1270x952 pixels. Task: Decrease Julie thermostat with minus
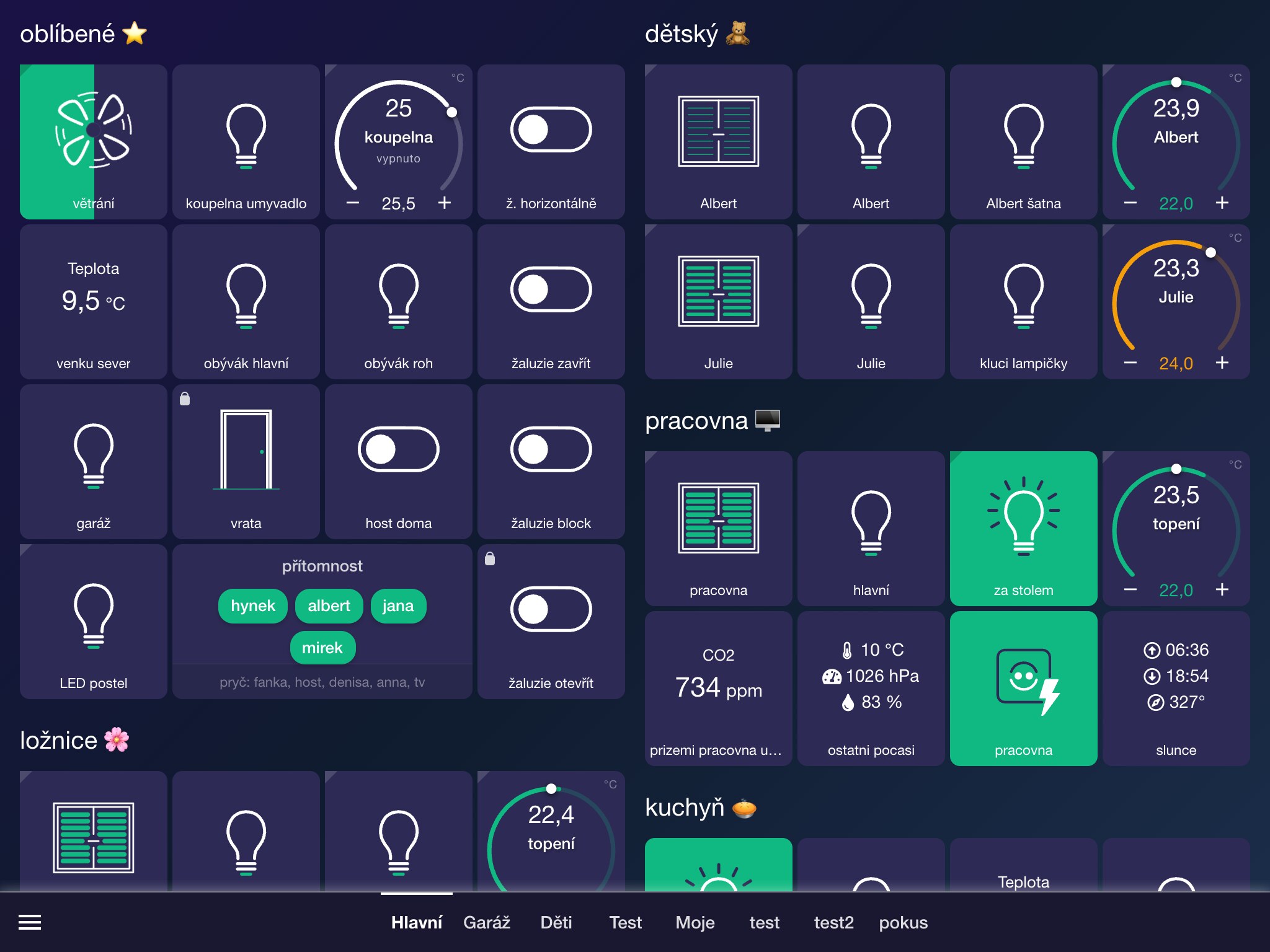click(1130, 363)
